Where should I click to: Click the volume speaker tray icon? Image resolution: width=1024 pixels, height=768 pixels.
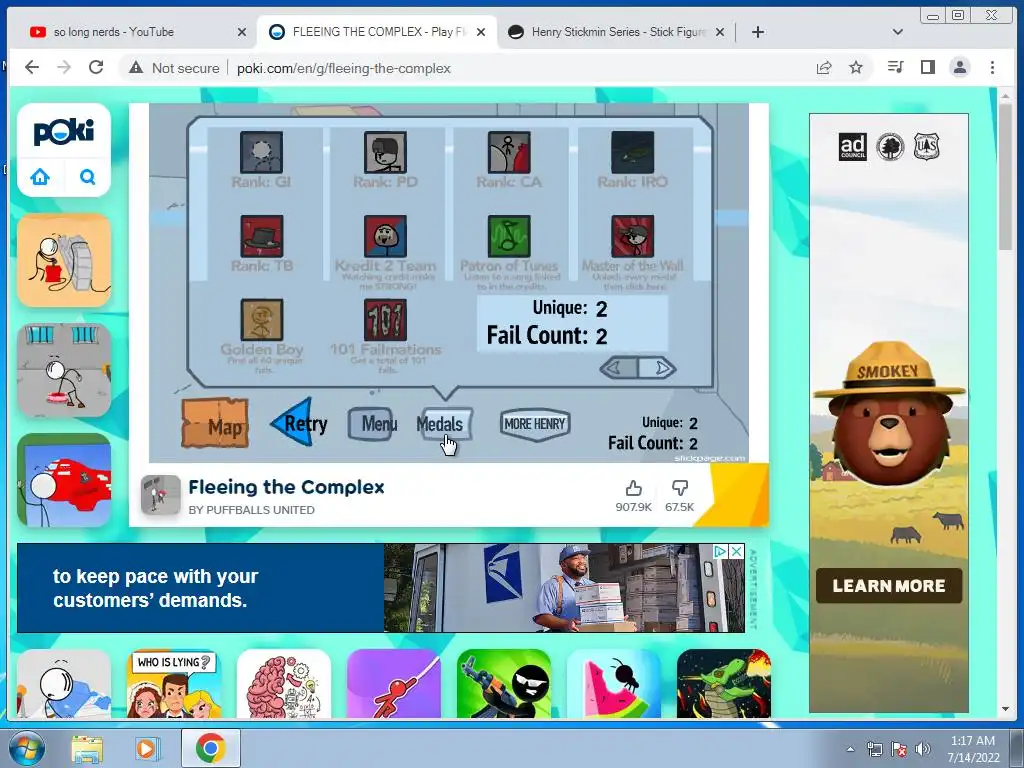click(923, 749)
